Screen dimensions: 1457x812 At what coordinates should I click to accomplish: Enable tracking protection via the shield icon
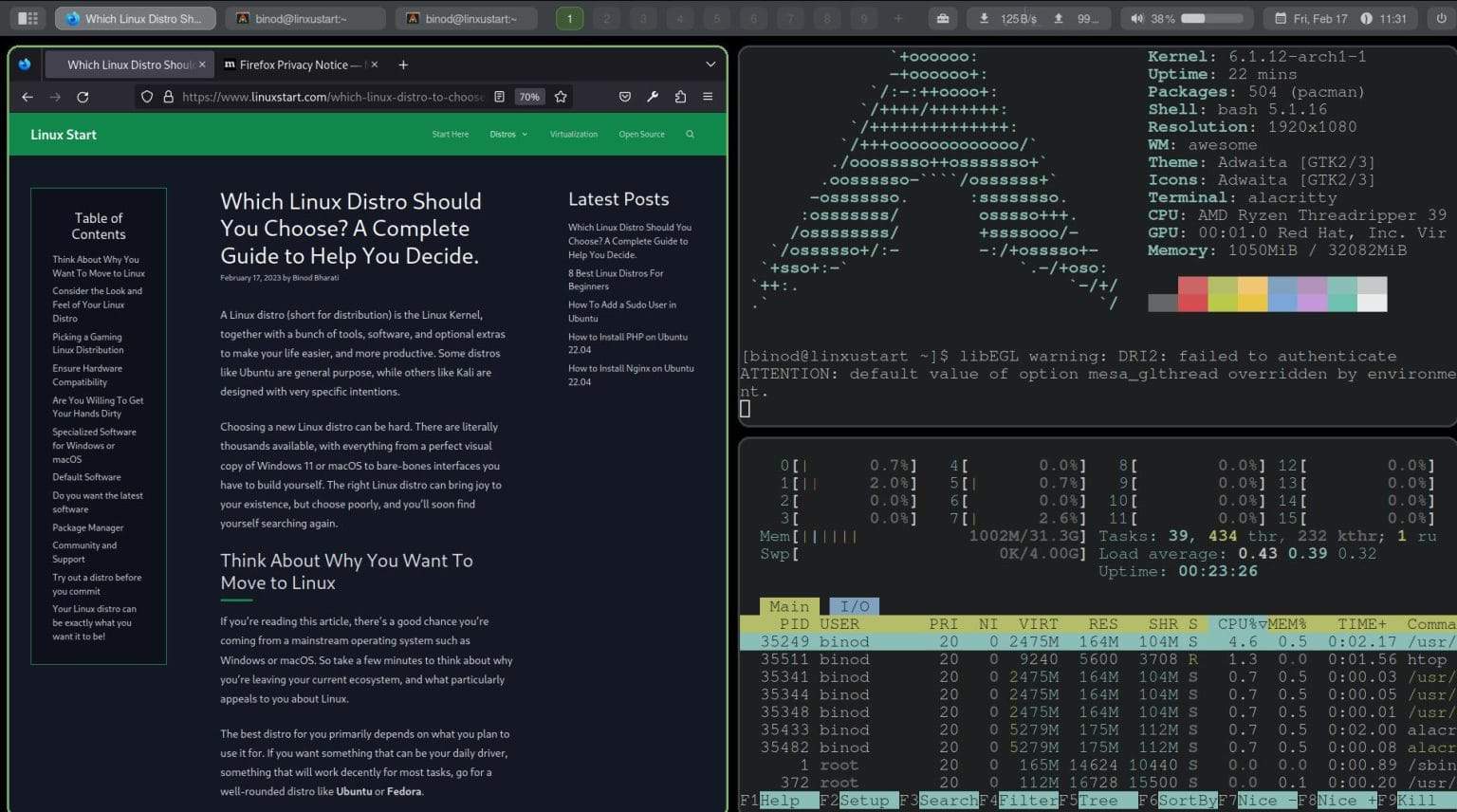coord(146,96)
